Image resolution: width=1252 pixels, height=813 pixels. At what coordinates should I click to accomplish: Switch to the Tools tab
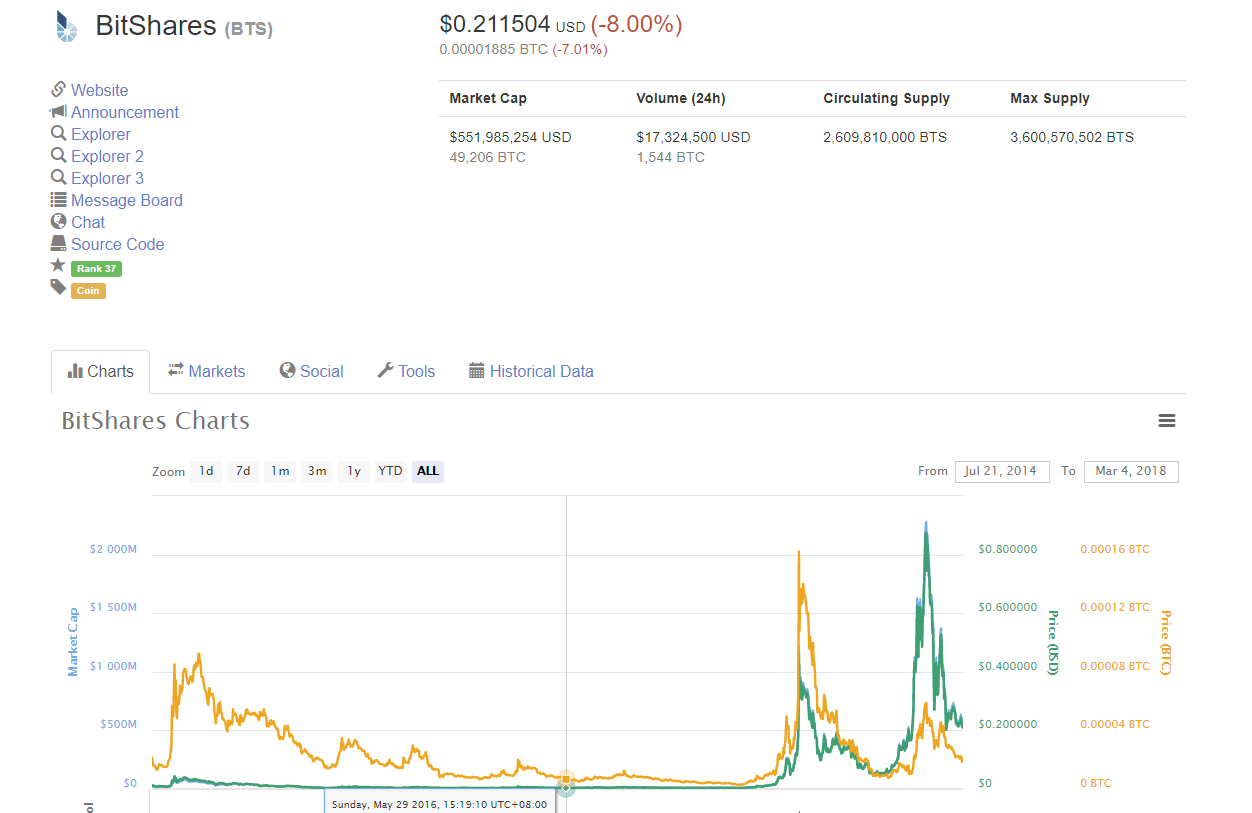406,371
